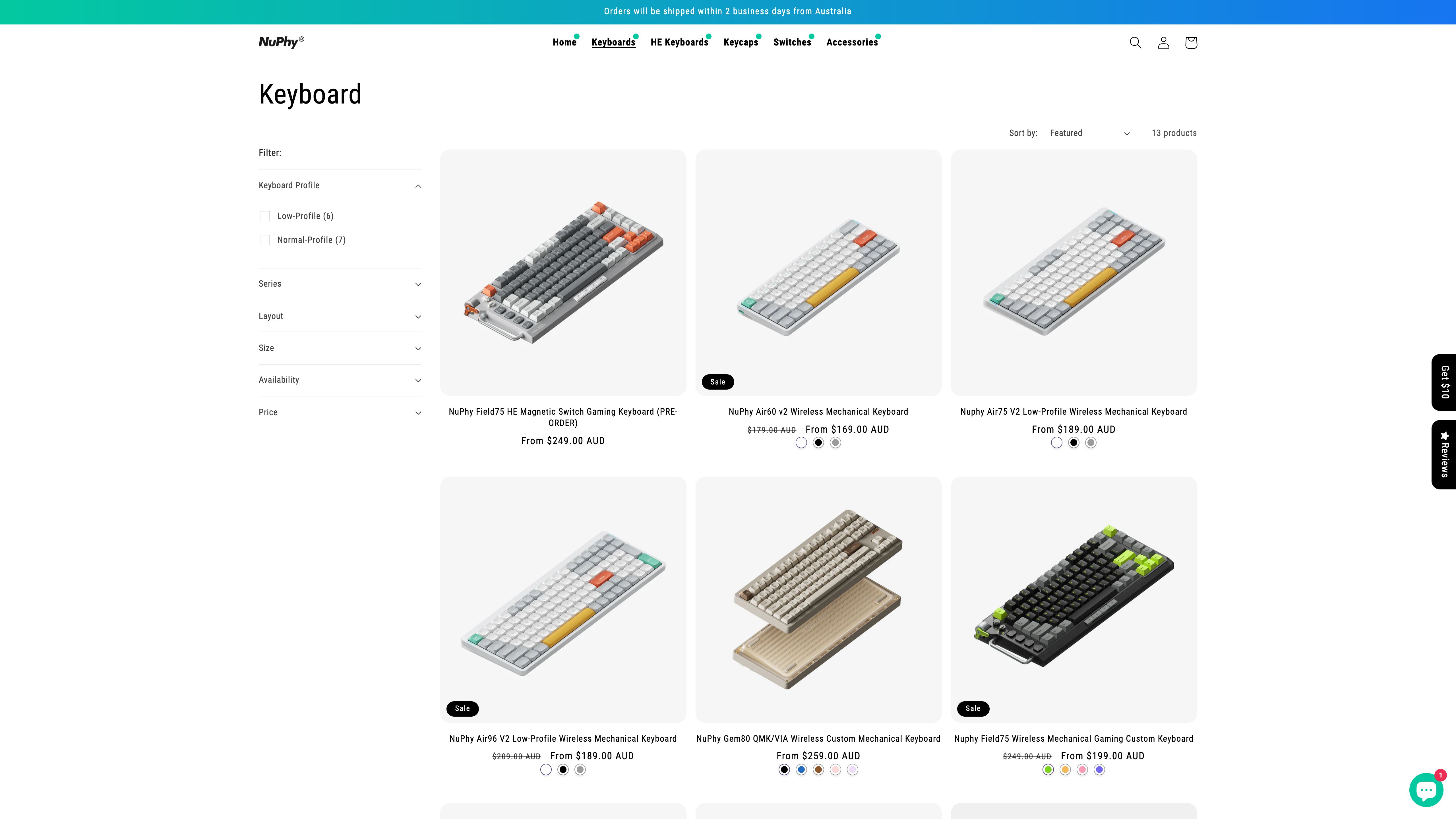The height and width of the screenshot is (819, 1456).
Task: Click the Sale badge on Air60 v2
Action: tap(717, 382)
